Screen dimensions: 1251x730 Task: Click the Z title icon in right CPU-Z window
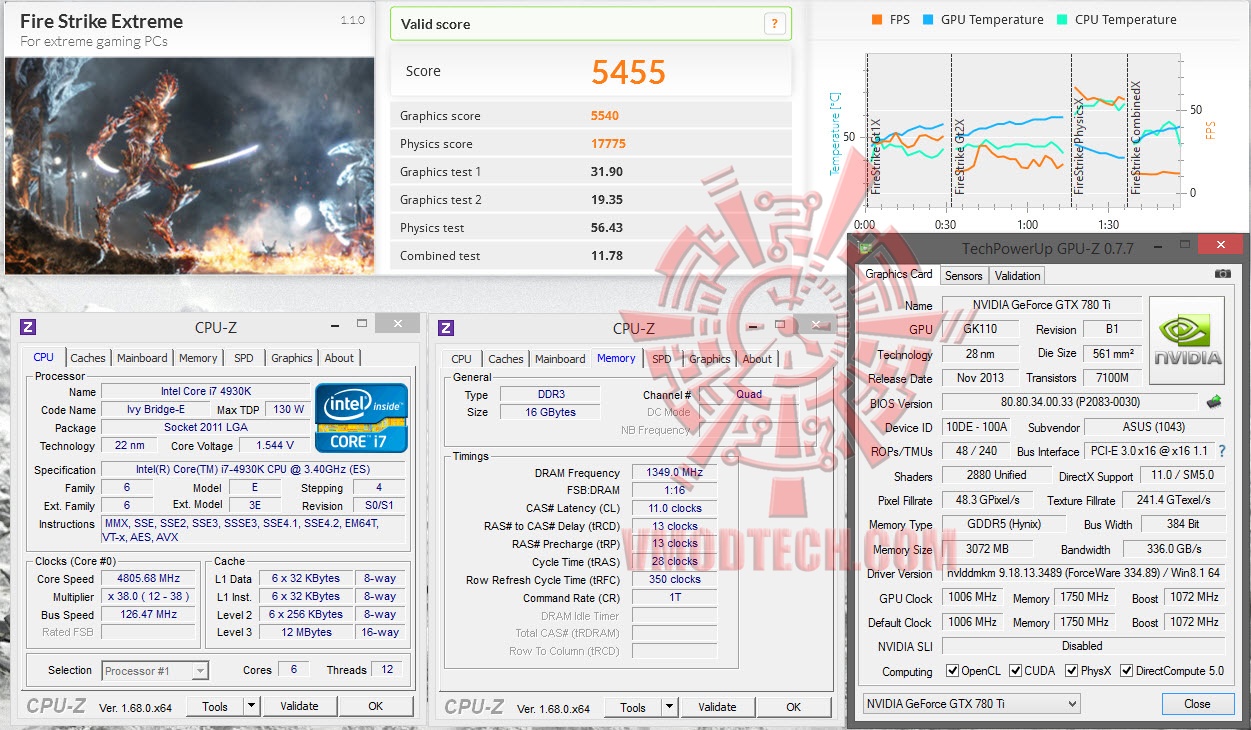(x=446, y=327)
